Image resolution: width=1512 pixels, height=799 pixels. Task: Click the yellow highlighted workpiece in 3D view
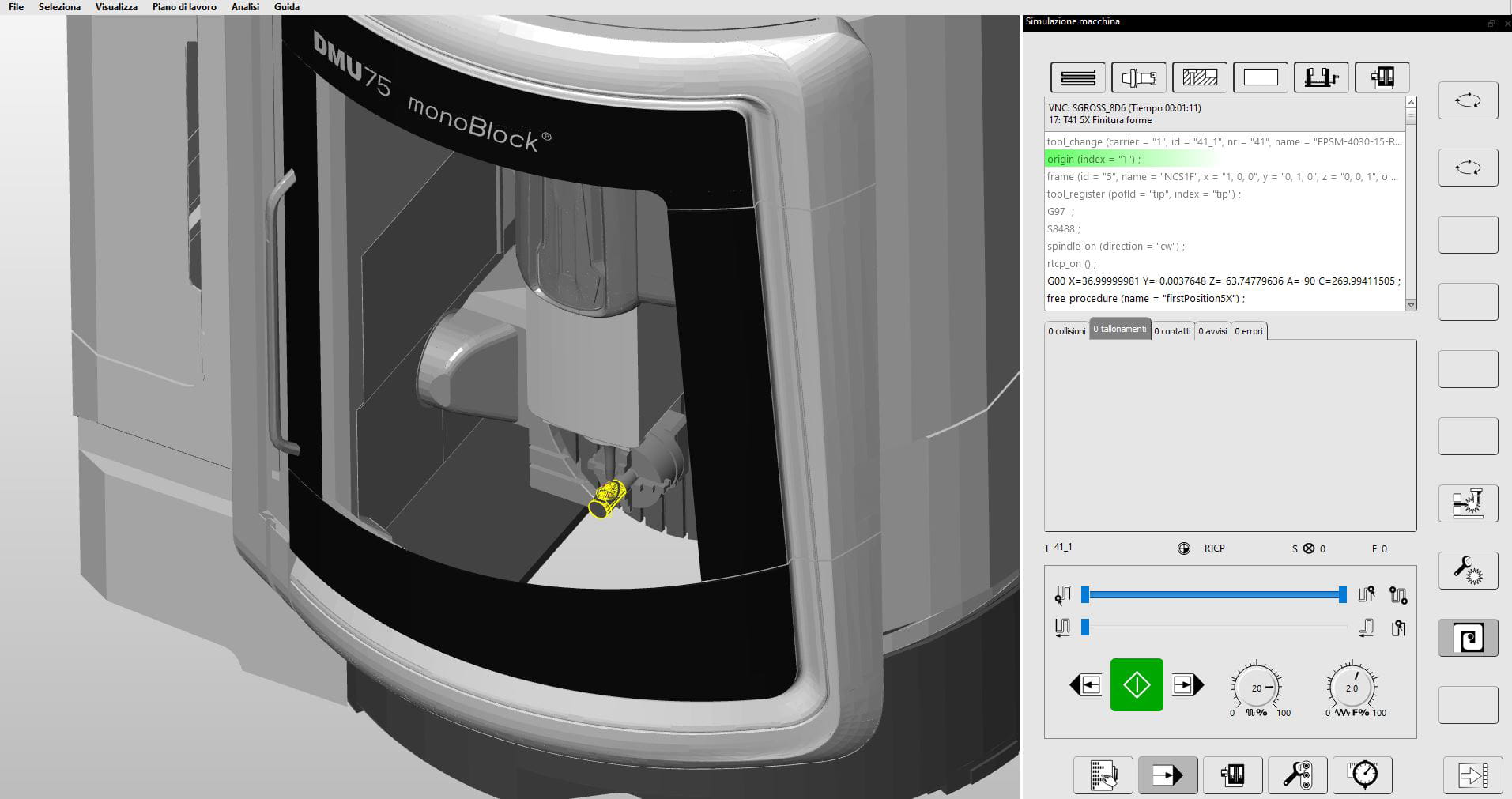607,499
